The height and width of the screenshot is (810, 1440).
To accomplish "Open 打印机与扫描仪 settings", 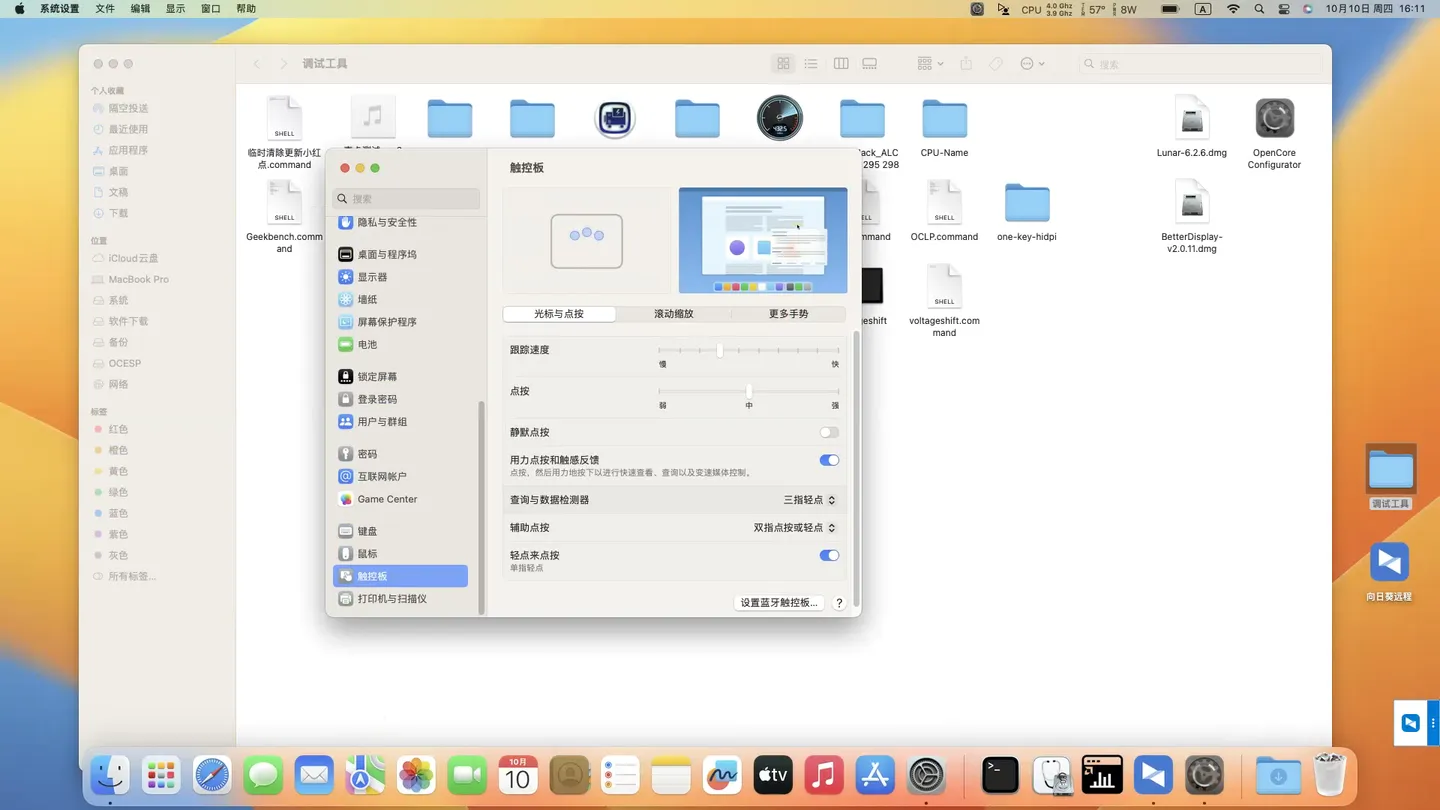I will [391, 599].
